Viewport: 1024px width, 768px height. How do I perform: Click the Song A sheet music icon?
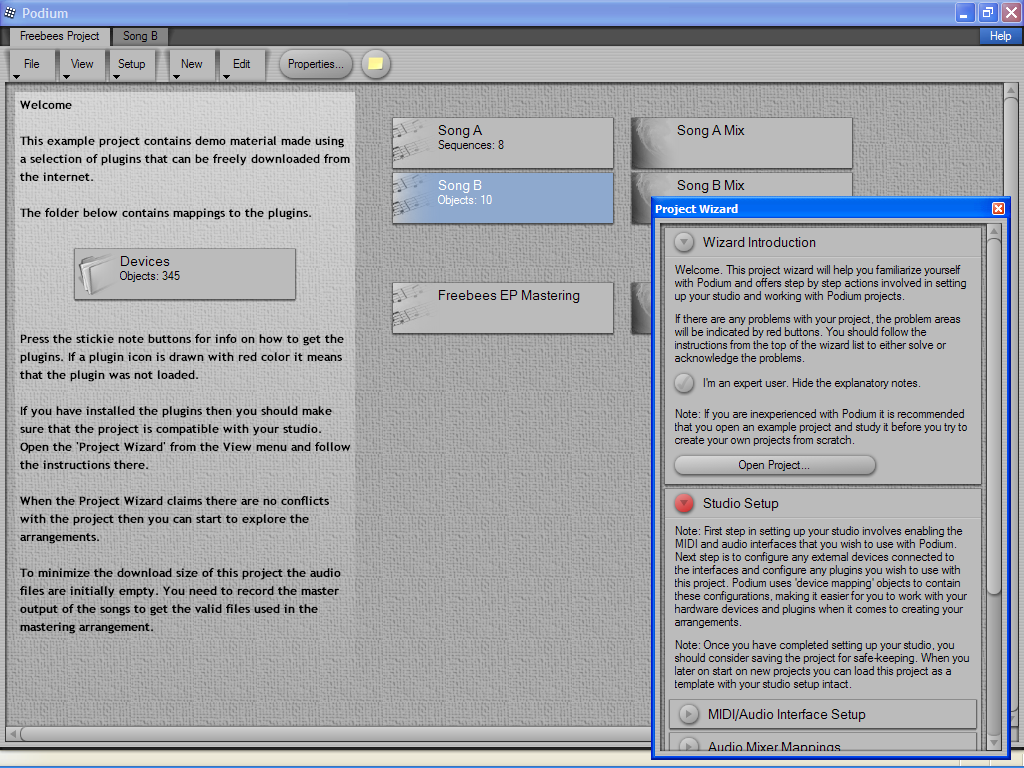tap(411, 143)
